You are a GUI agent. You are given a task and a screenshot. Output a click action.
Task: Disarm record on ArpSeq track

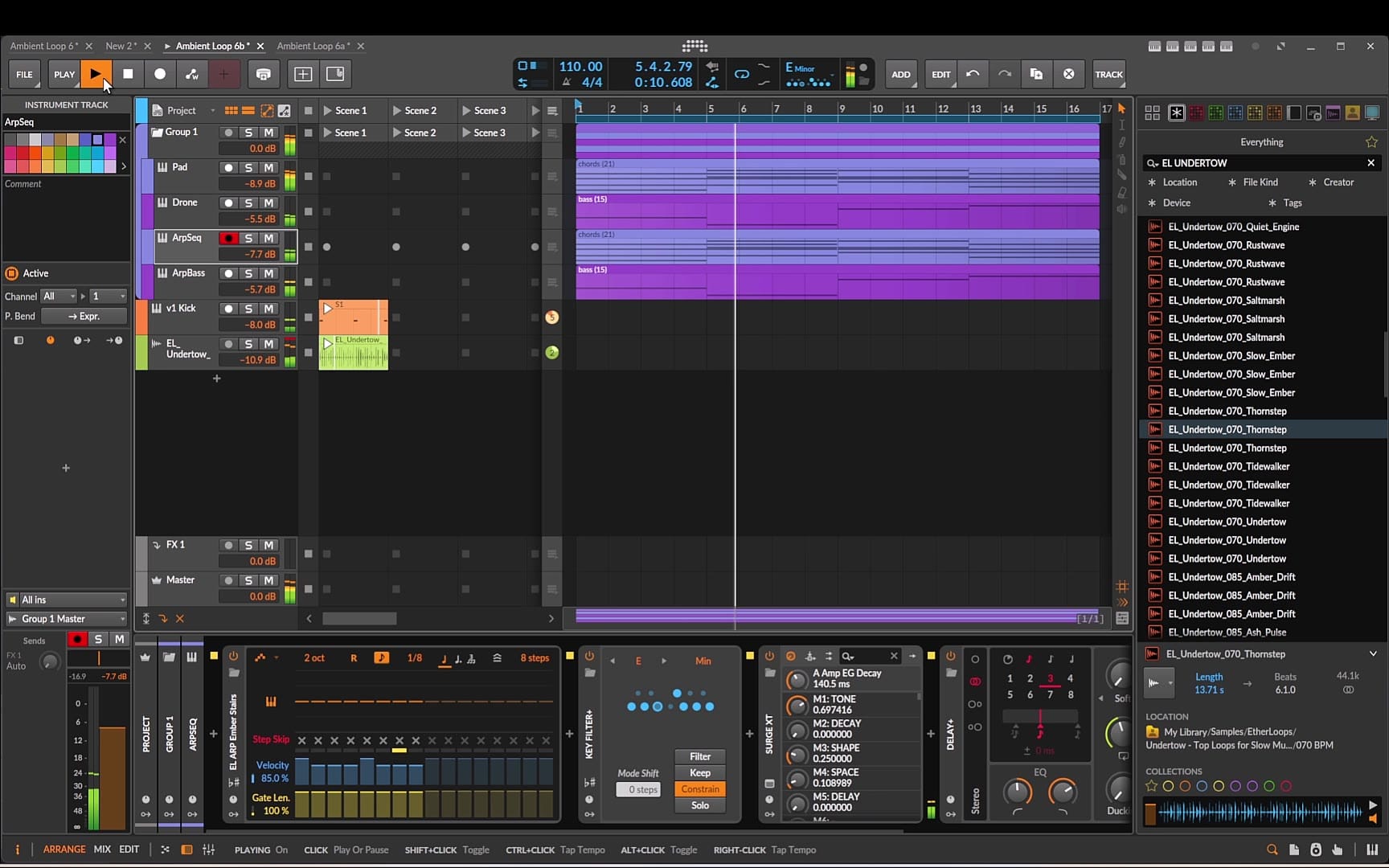click(x=229, y=239)
